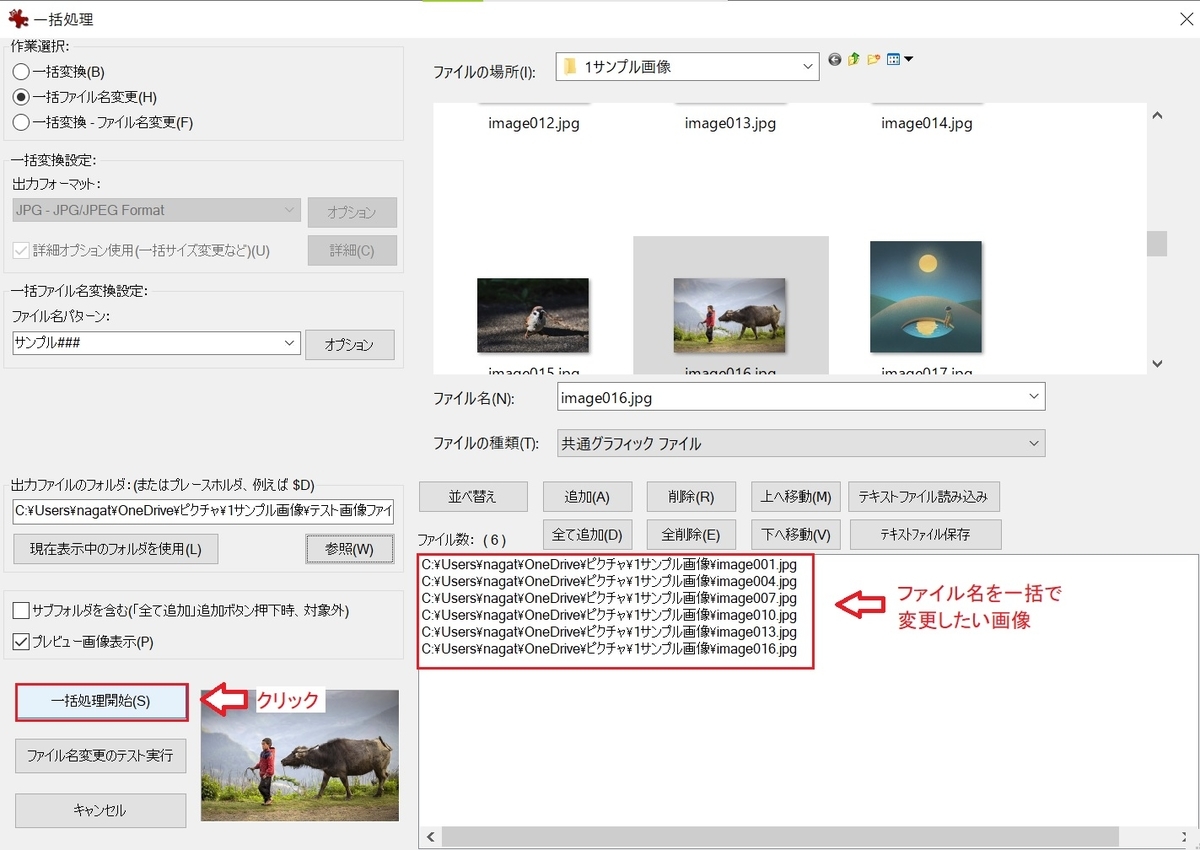This screenshot has width=1200, height=850.
Task: Select 一括変換(B) radio option
Action: pyautogui.click(x=60, y=72)
